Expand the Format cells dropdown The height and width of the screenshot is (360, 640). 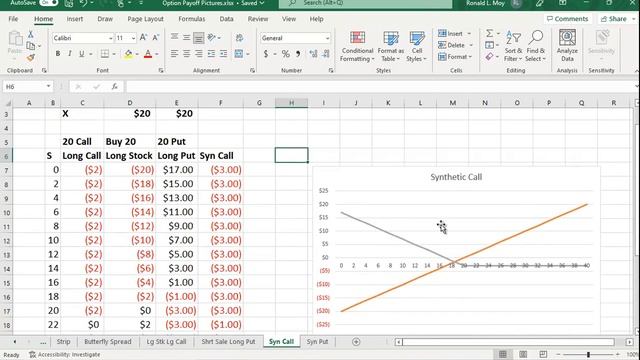(470, 57)
